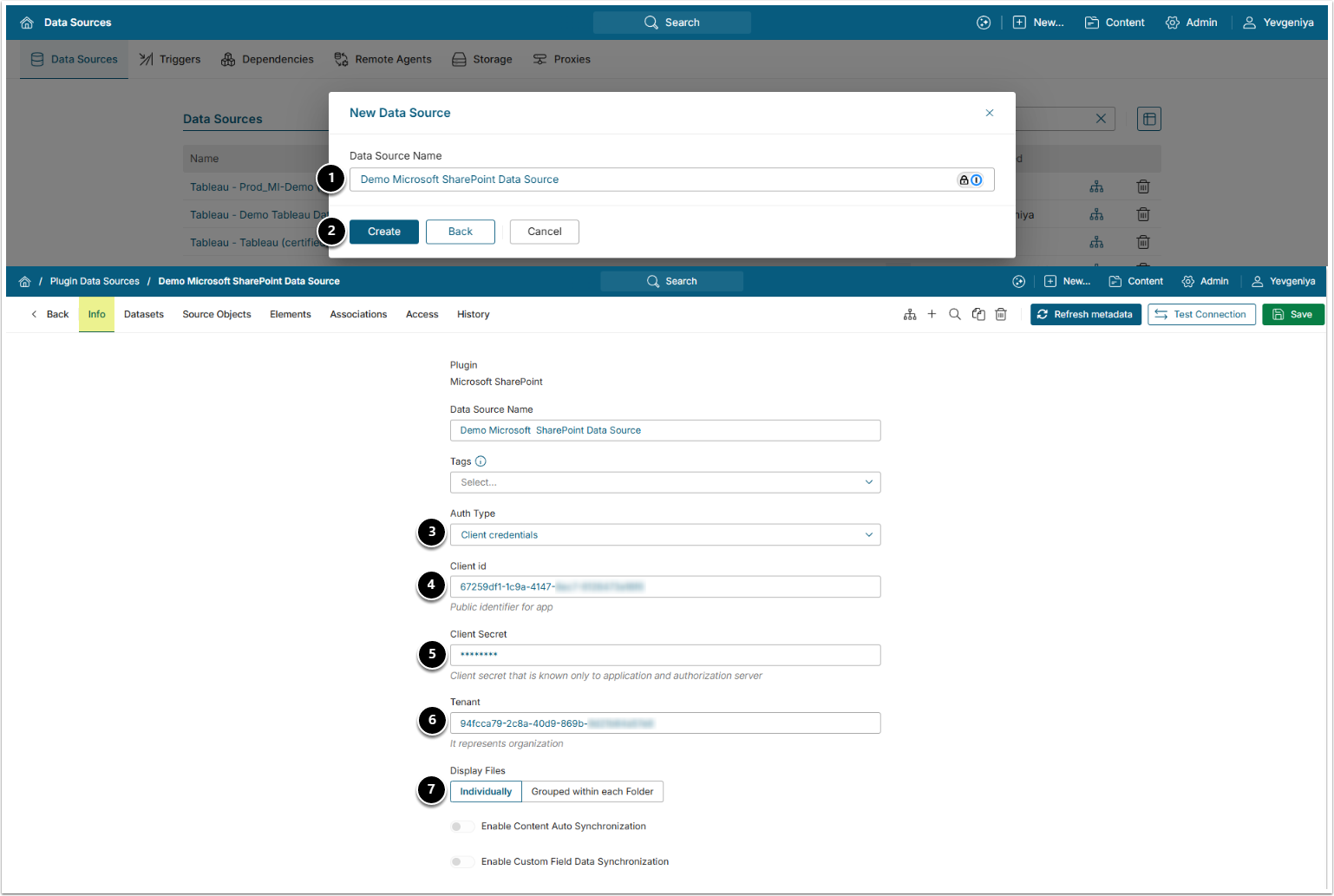Click the Client id input field
Viewport: 1334px width, 896px height.
tap(665, 587)
